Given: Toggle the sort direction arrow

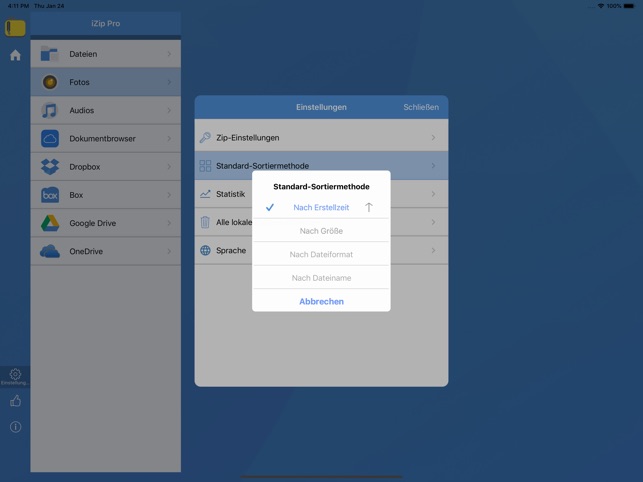Looking at the screenshot, I should point(368,207).
